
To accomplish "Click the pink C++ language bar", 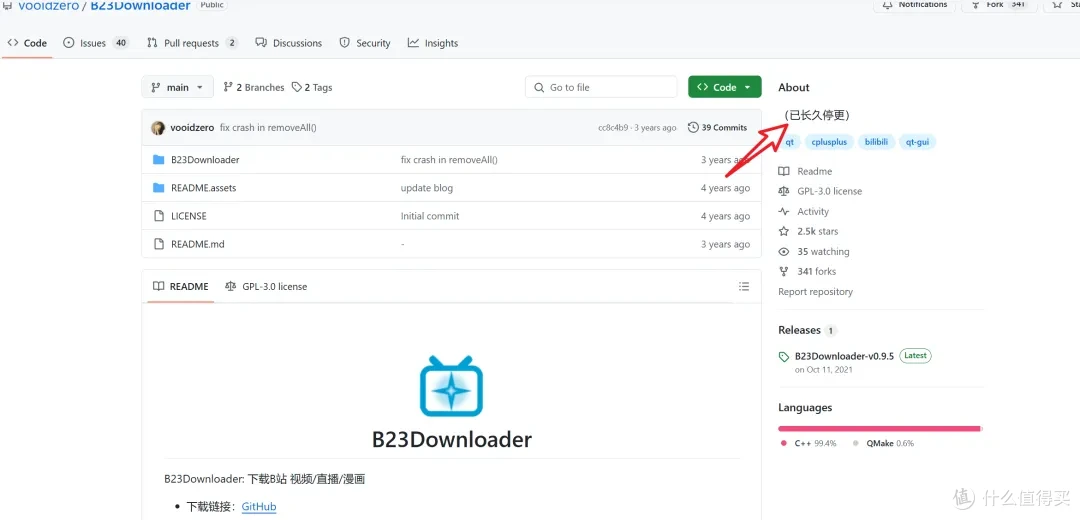I will coord(879,428).
